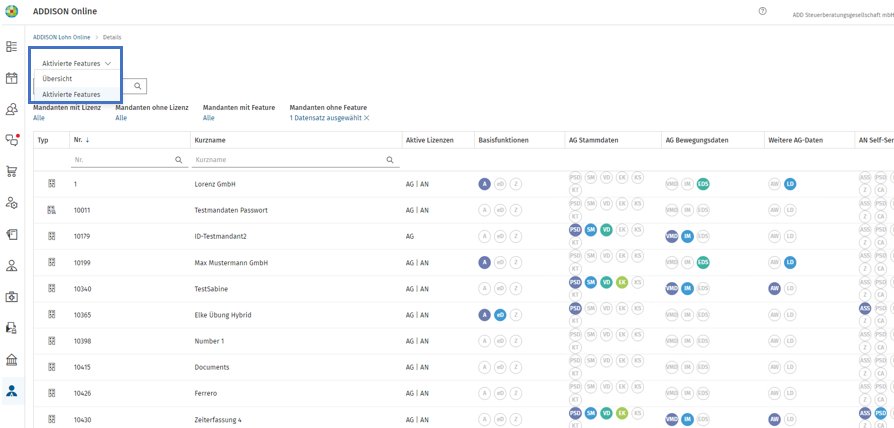Toggle the A badge in Lorenz GmbH row

click(x=484, y=184)
